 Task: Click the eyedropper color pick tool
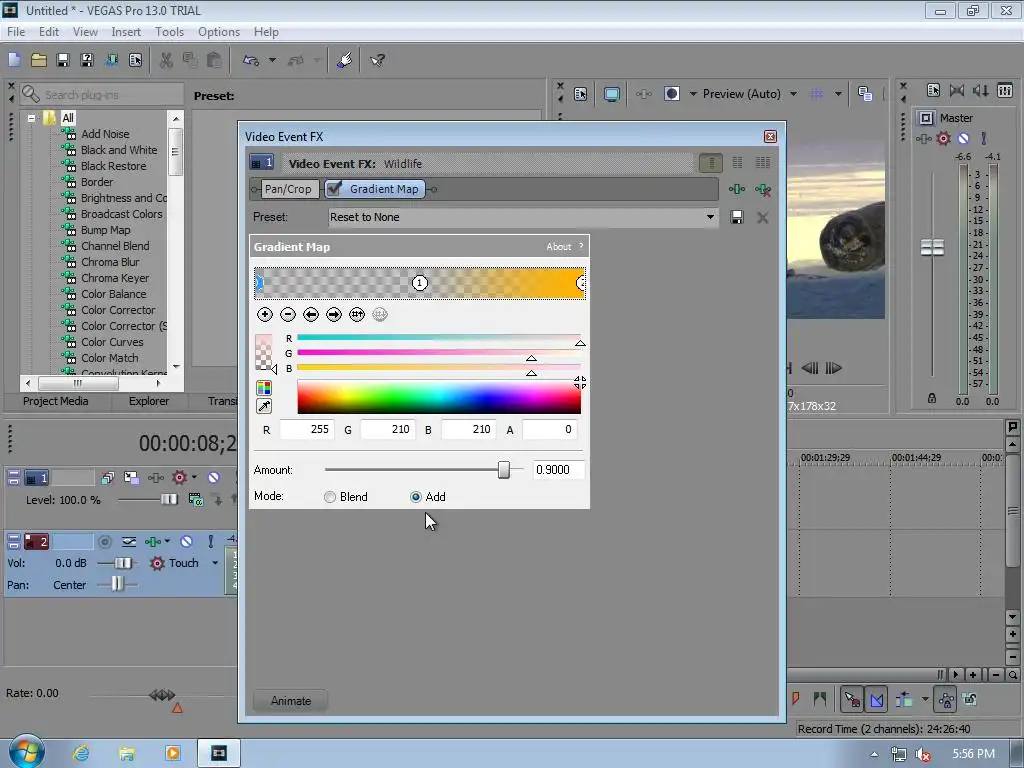264,406
